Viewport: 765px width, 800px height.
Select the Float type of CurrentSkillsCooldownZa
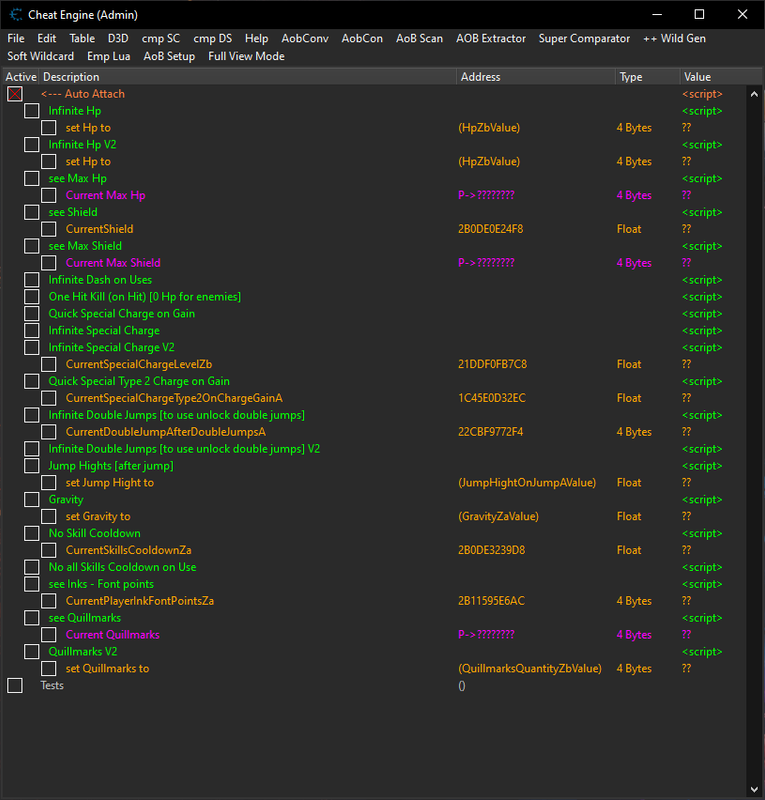[629, 550]
